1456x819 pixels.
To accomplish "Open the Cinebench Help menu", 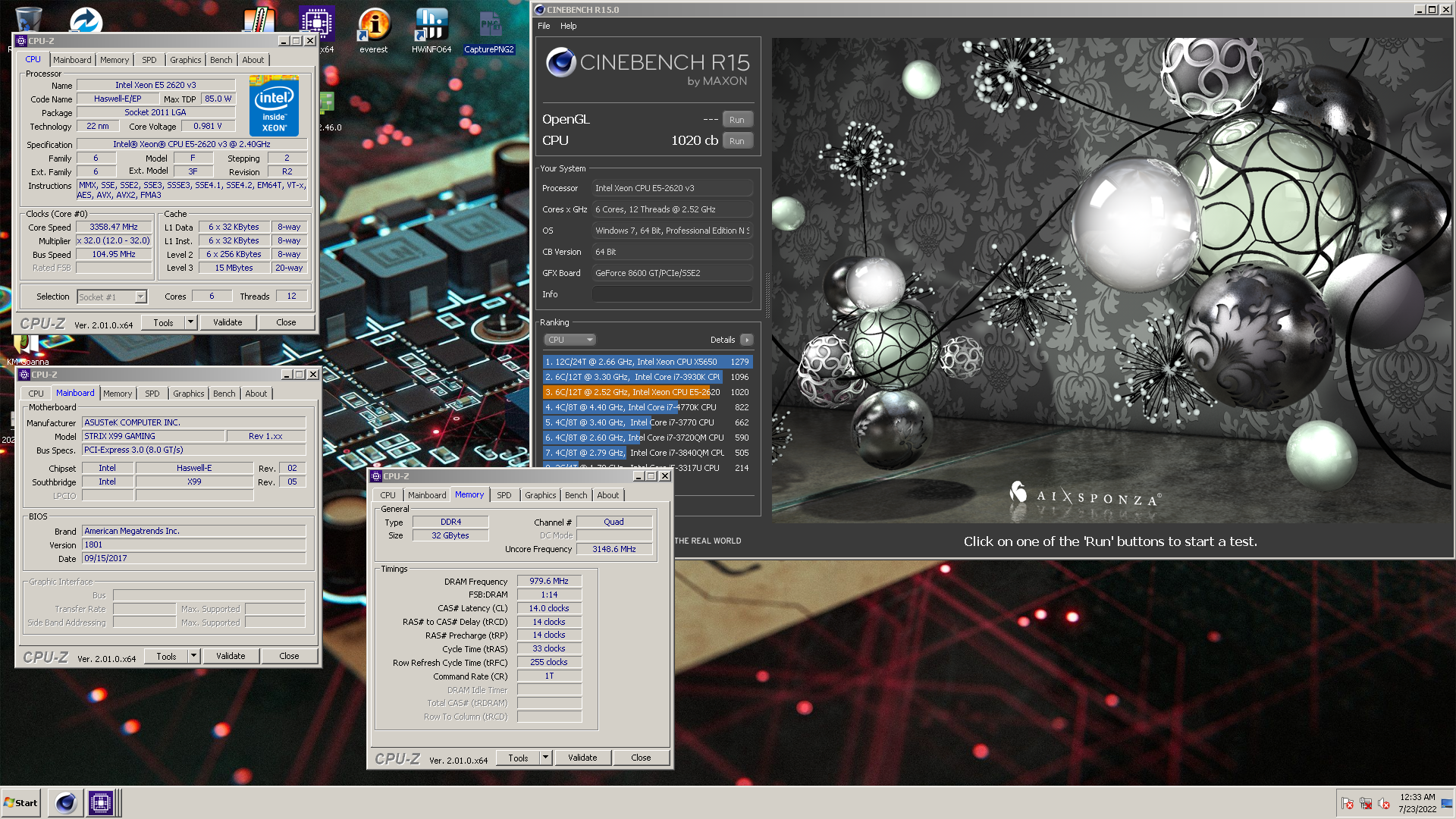I will pos(568,26).
